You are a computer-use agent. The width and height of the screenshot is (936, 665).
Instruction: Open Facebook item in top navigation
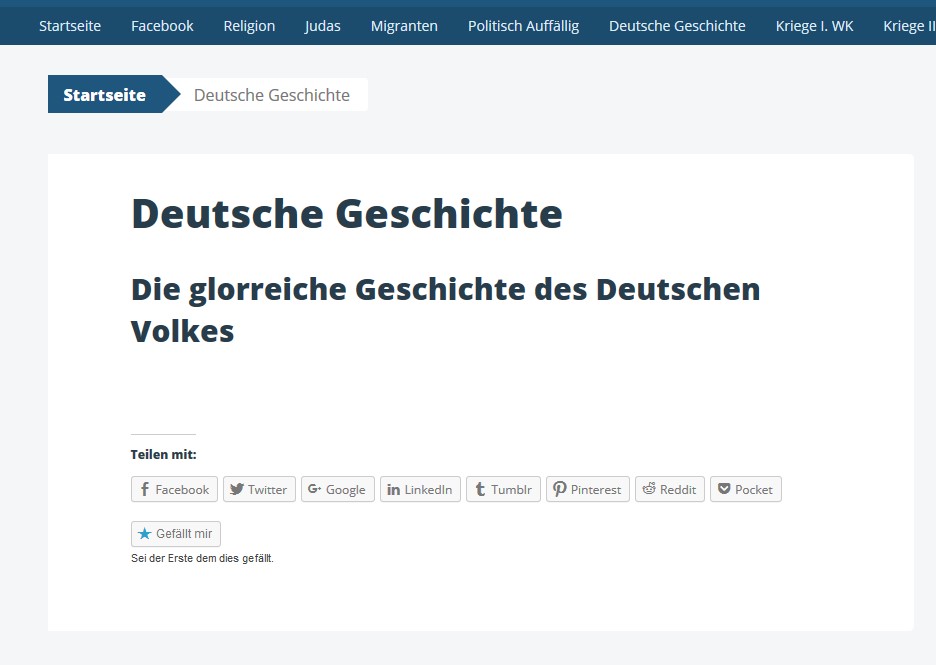pyautogui.click(x=162, y=26)
